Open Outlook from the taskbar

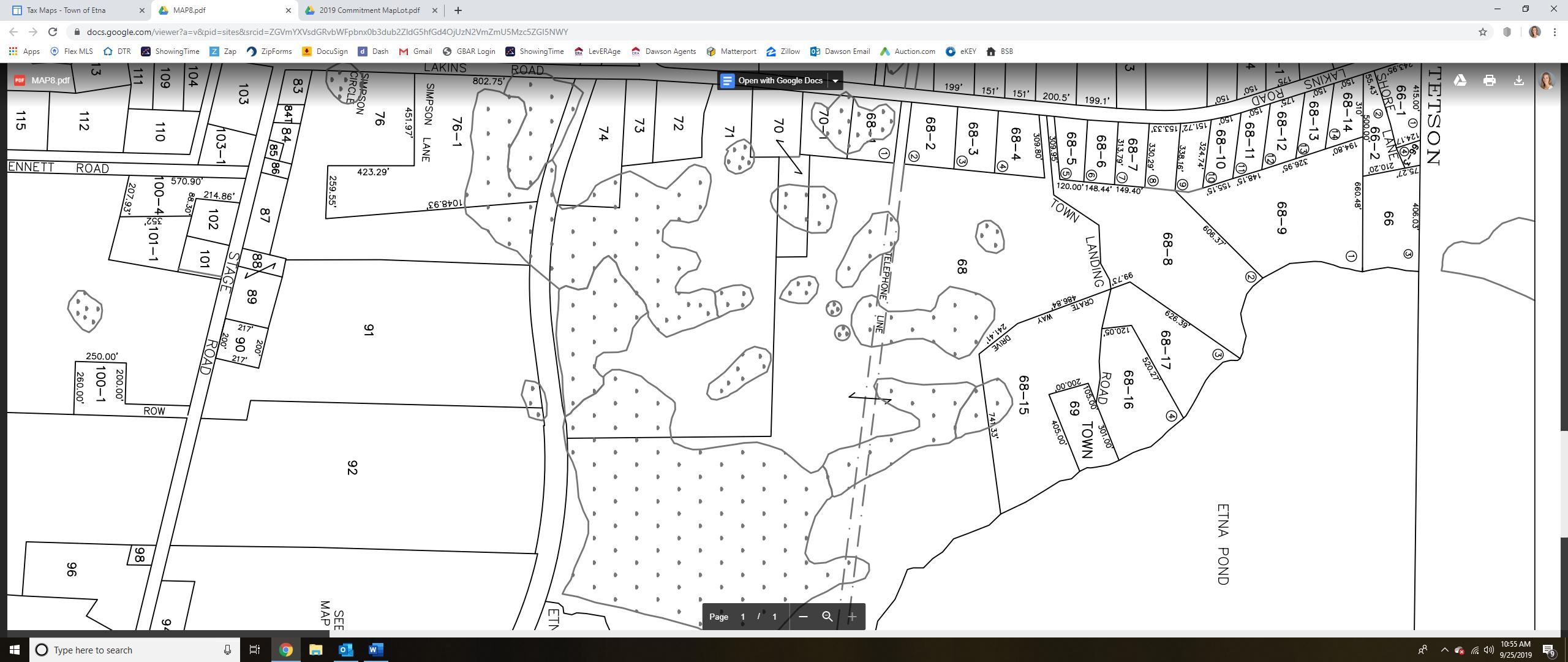click(345, 650)
